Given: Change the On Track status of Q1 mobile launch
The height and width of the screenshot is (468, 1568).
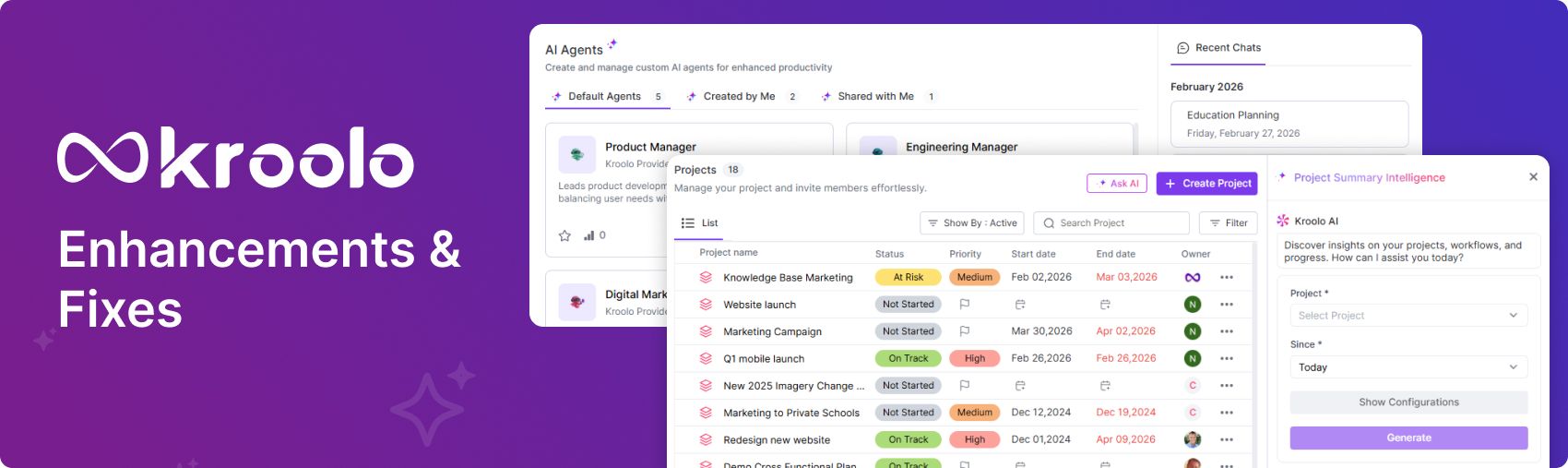Looking at the screenshot, I should 909,358.
